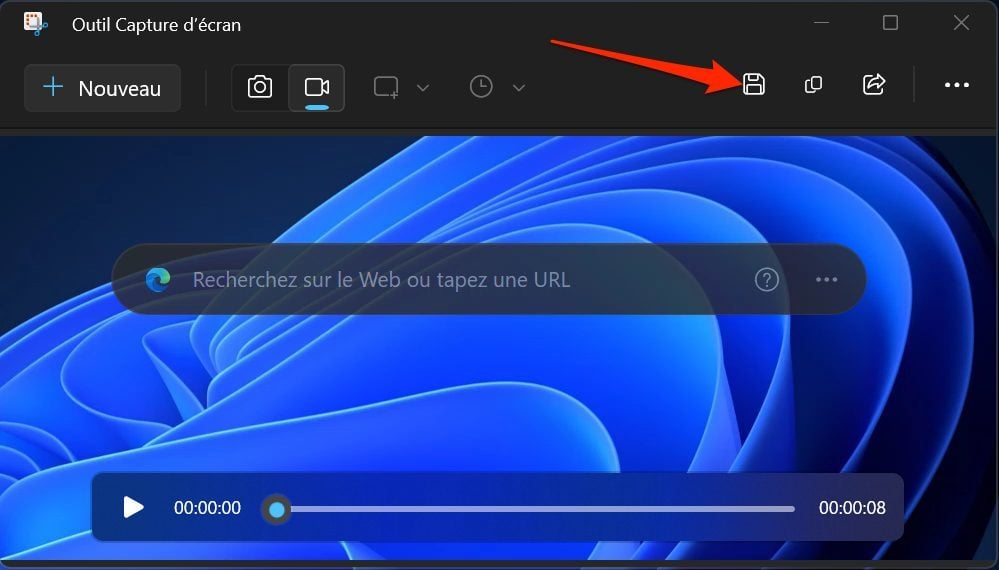The height and width of the screenshot is (570, 999).
Task: Expand the capture shape dropdown chevron
Action: [422, 88]
